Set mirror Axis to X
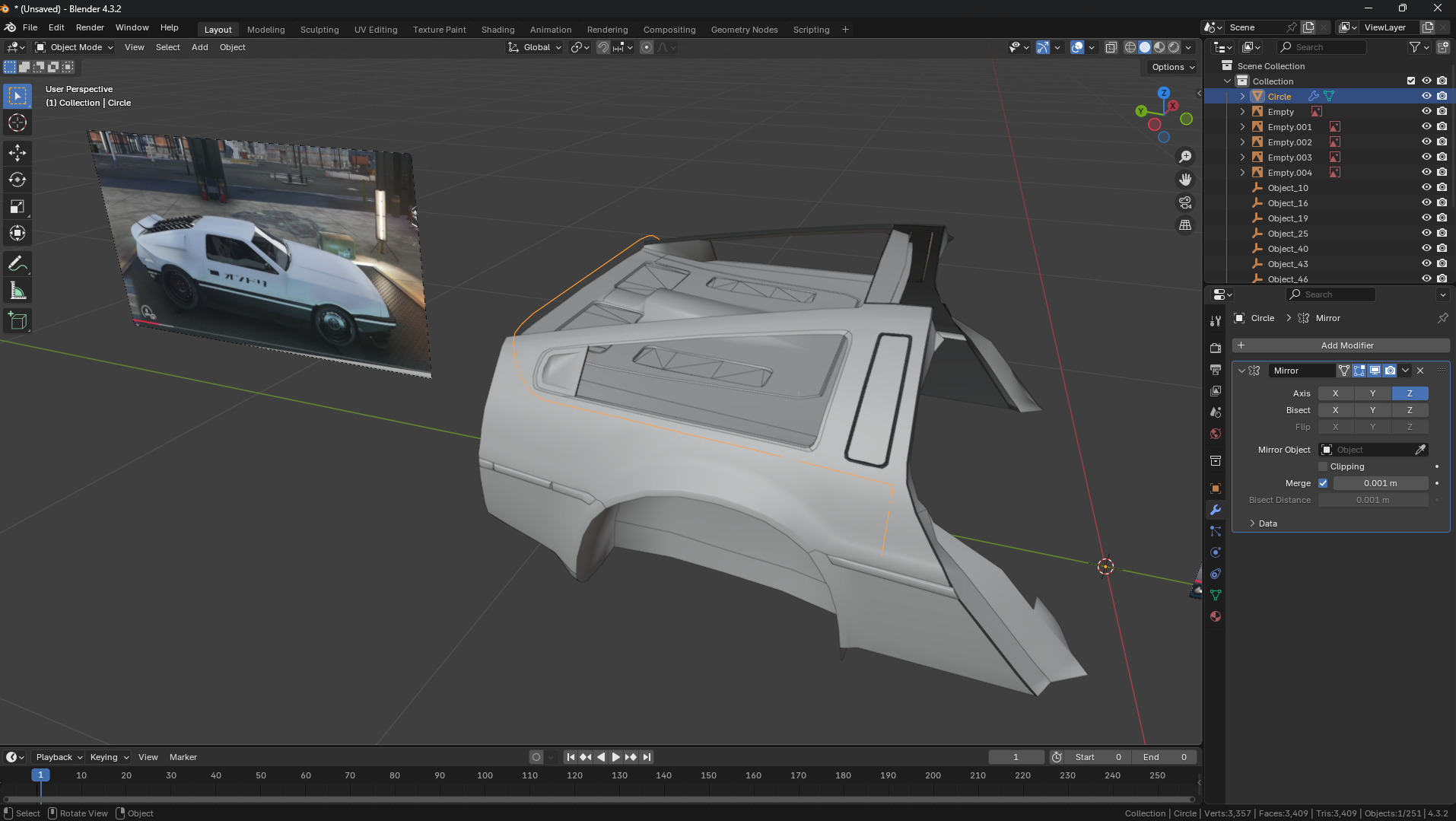This screenshot has width=1456, height=821. 1335,393
